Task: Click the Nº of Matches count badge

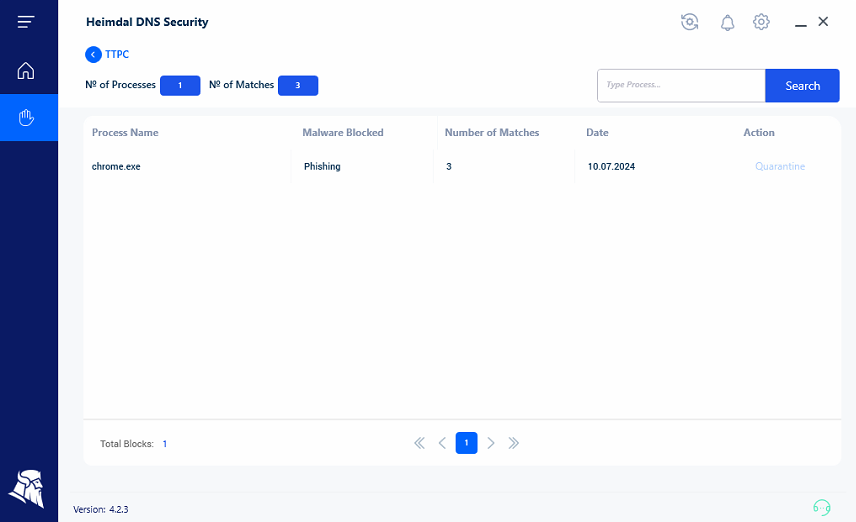Action: (298, 85)
